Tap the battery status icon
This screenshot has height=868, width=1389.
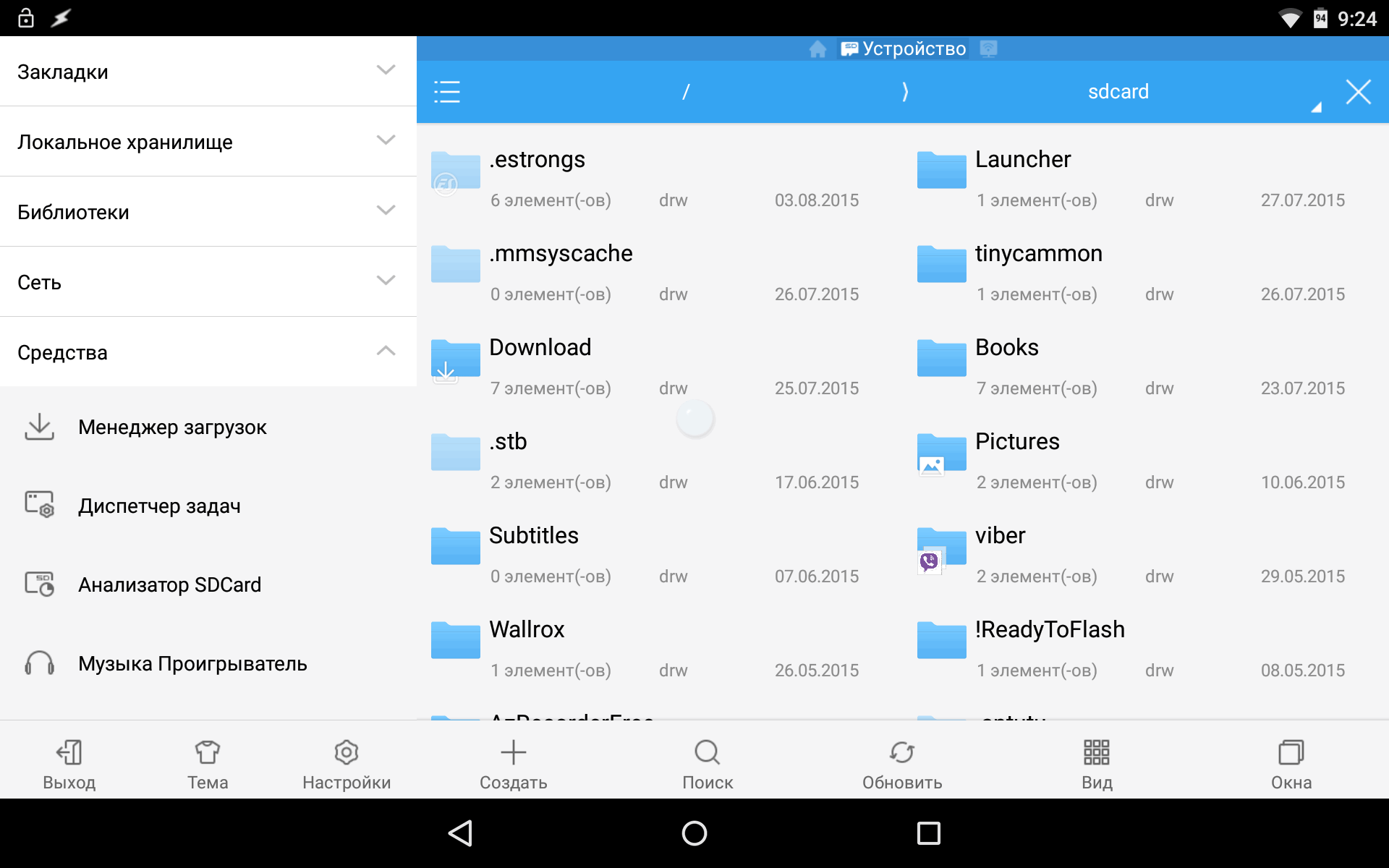(1320, 18)
